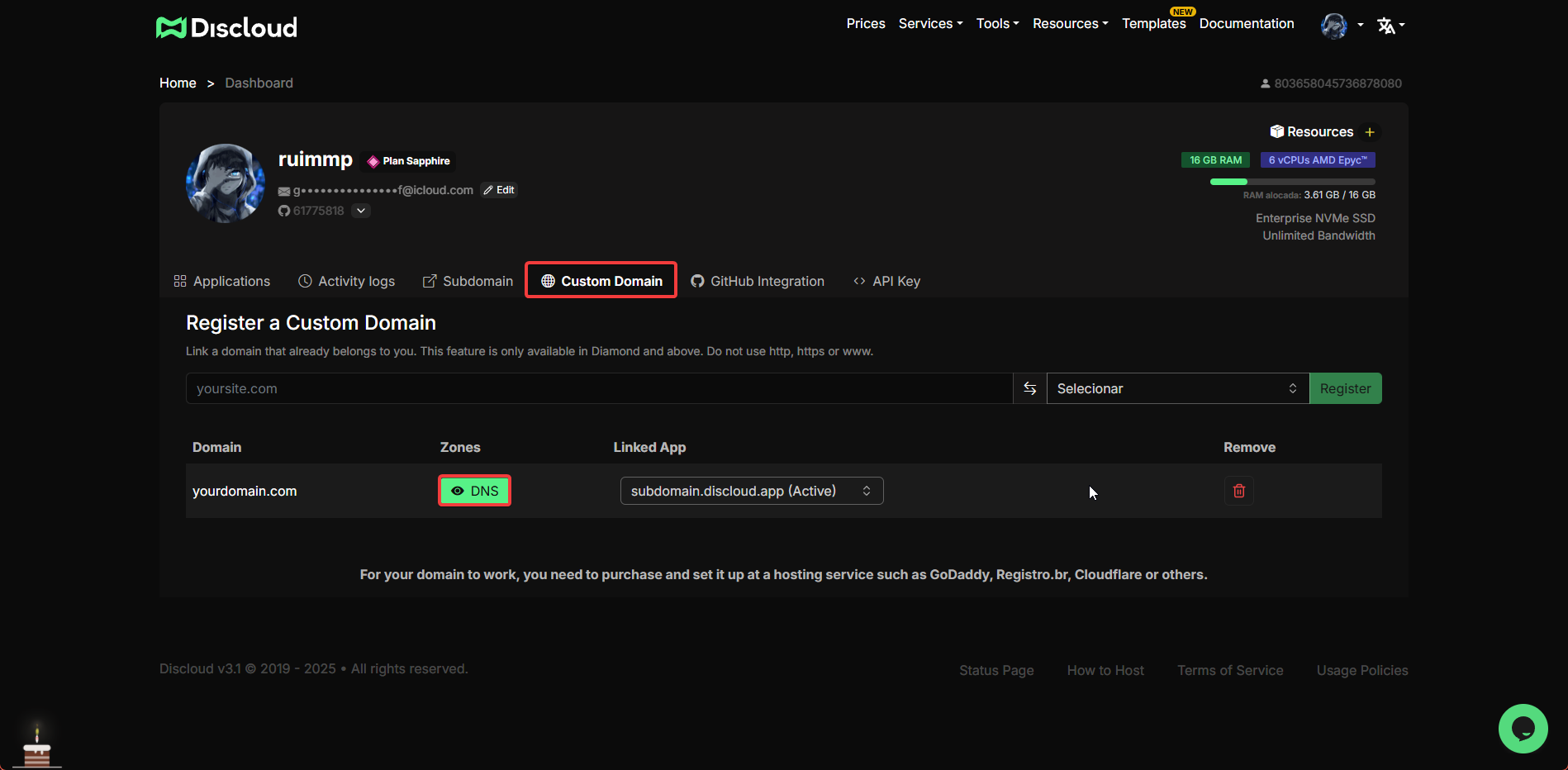
Task: Click the red trash icon for yourdomain.com
Action: 1238,491
